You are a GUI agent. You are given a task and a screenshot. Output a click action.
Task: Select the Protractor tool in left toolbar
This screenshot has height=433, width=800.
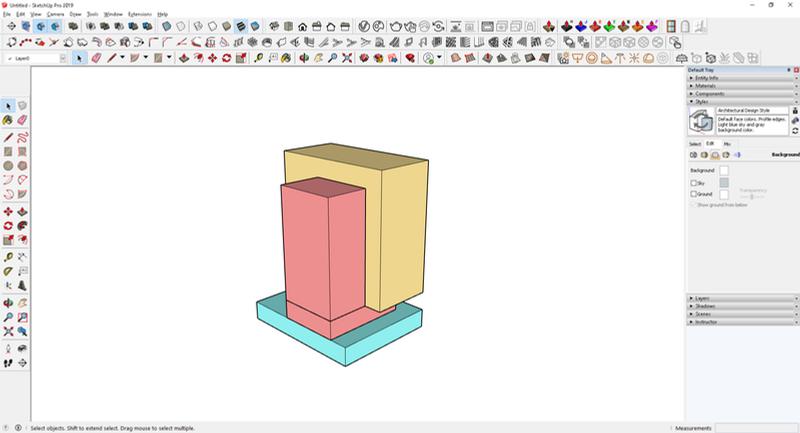pyautogui.click(x=8, y=271)
